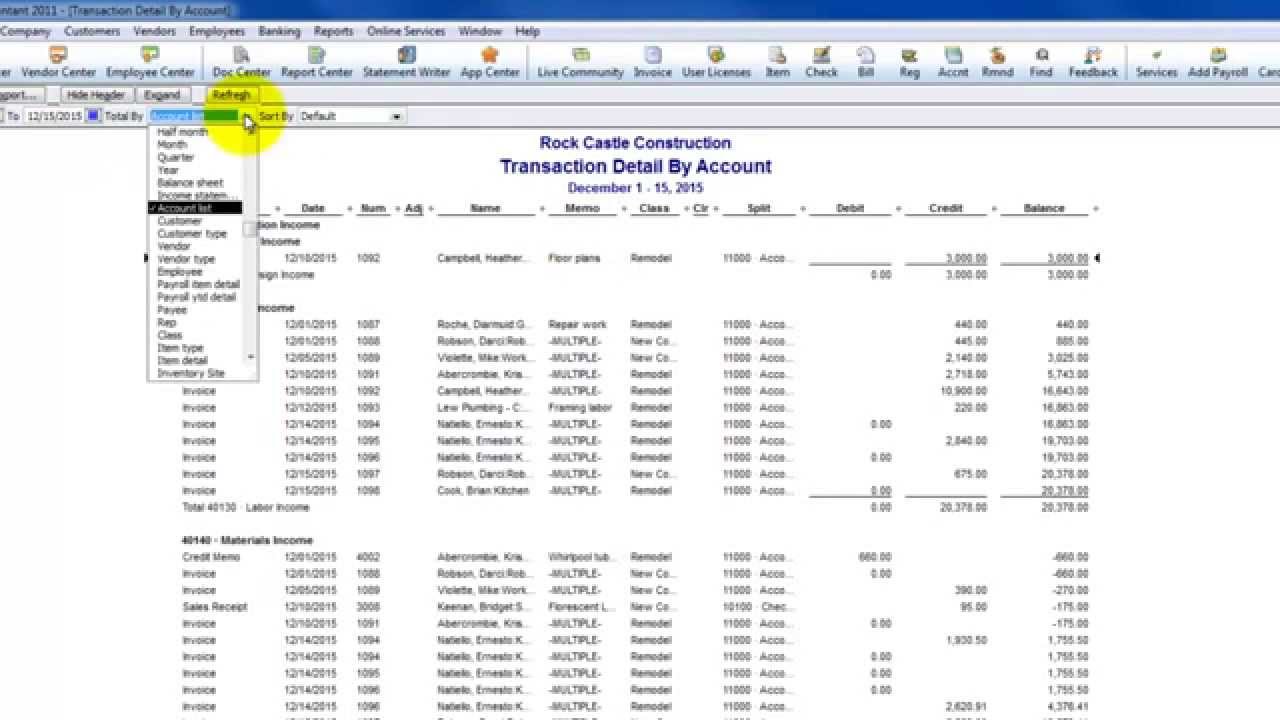
Task: Click the Sales Receipt row 3008
Action: point(634,607)
